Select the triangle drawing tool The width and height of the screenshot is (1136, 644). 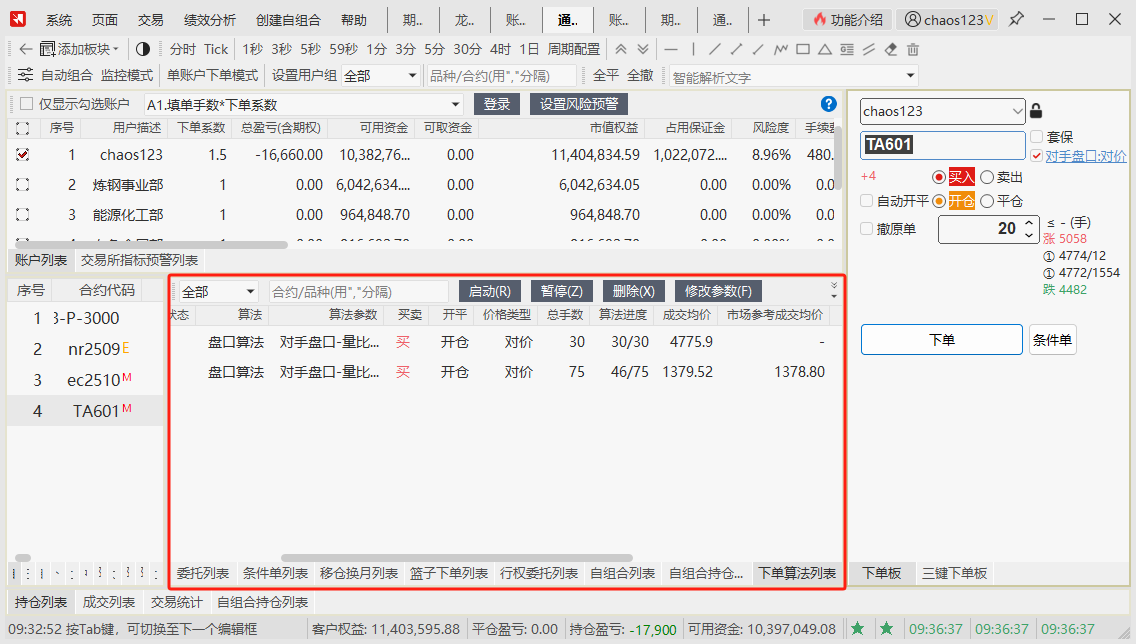tap(825, 49)
